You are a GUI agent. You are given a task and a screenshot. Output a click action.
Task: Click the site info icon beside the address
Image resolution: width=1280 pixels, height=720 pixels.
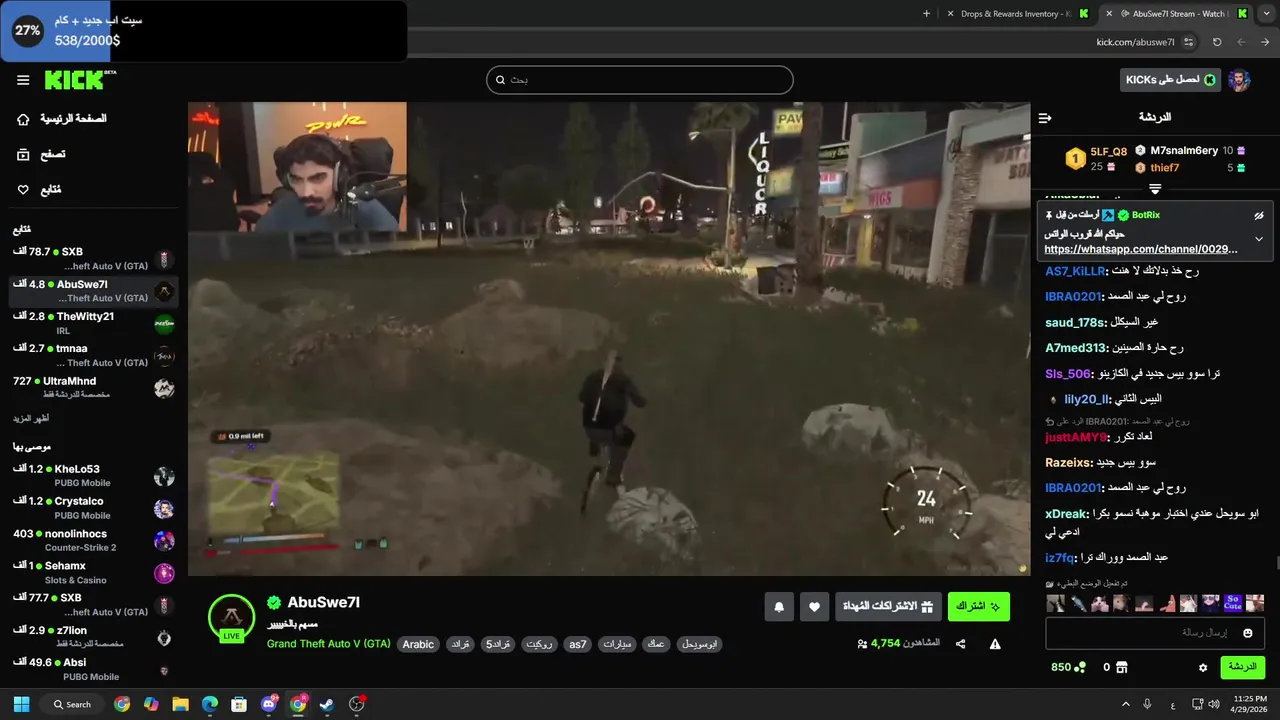click(x=1188, y=42)
